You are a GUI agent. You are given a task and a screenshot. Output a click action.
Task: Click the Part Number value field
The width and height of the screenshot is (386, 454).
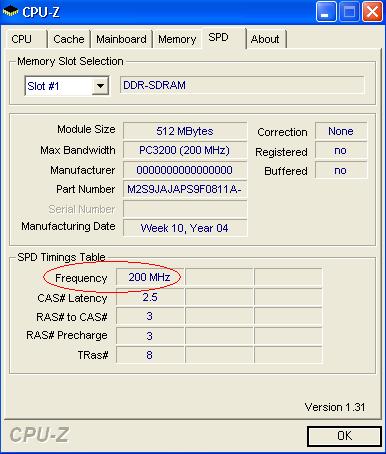pos(185,190)
